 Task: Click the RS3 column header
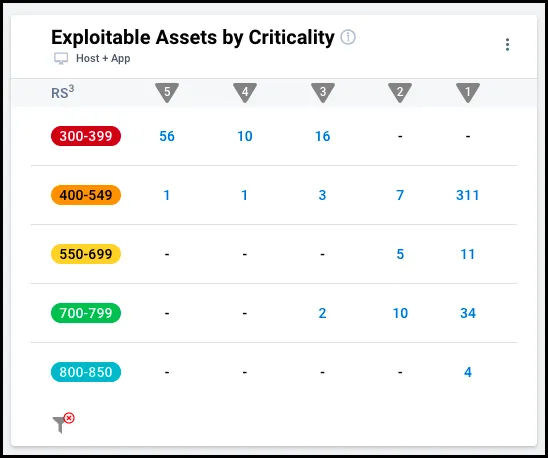coord(63,92)
